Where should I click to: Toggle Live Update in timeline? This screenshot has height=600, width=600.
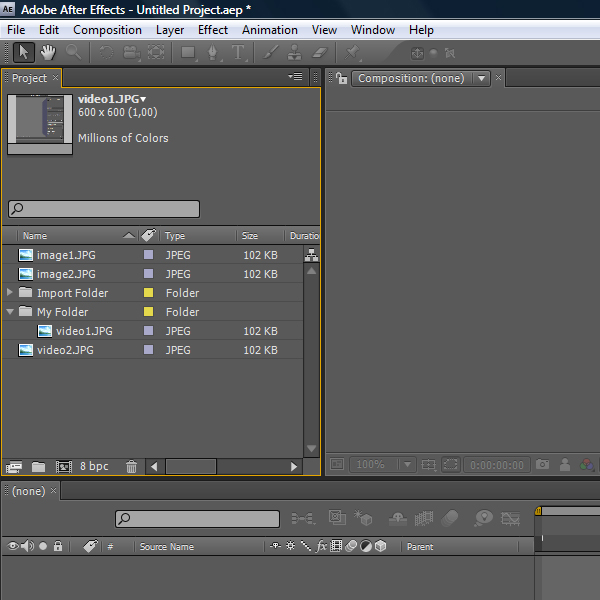pyautogui.click(x=337, y=518)
